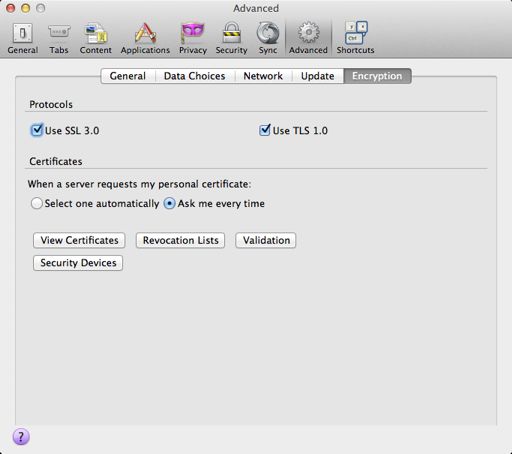Screen dimensions: 512x454
Task: Select the Advanced gear icon
Action: pos(308,33)
